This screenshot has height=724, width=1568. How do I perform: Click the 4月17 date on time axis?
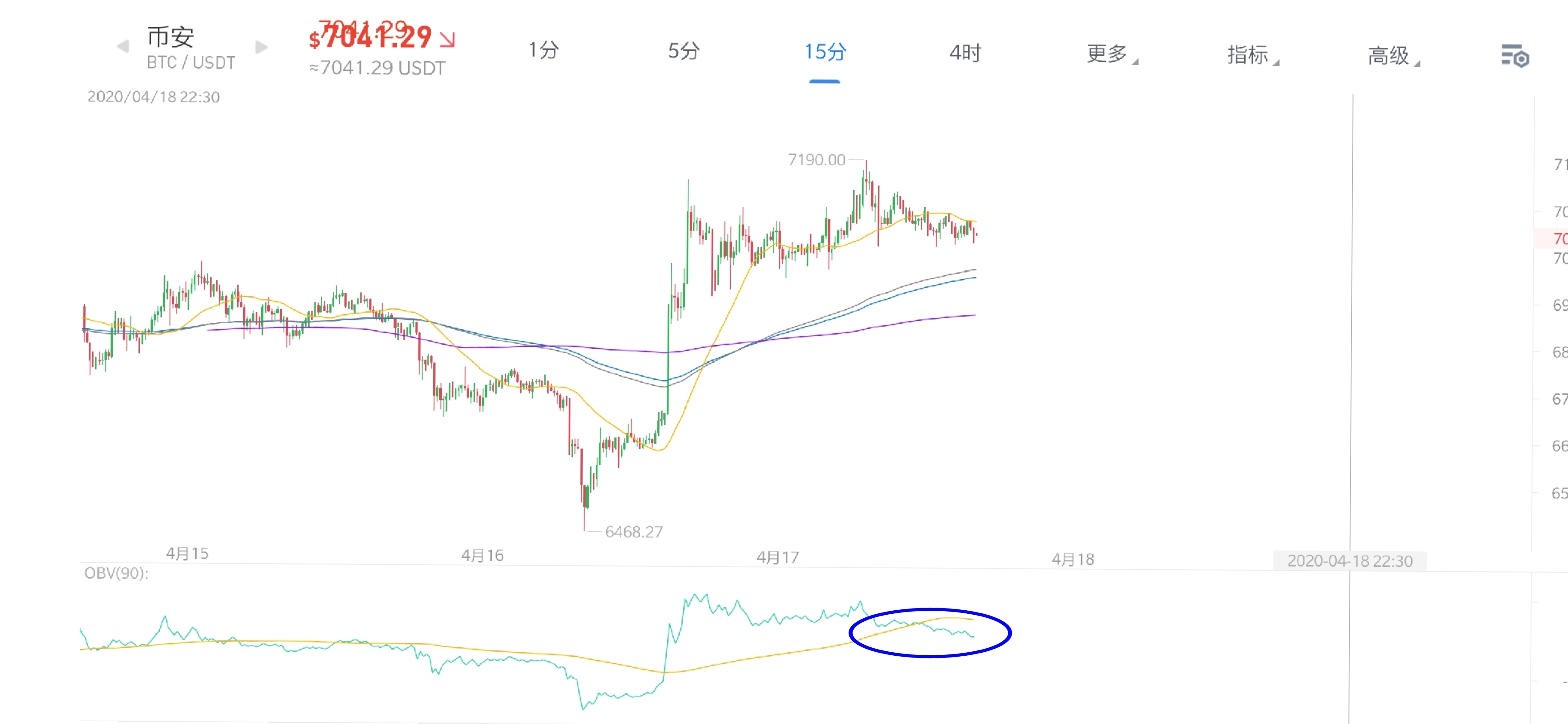click(777, 557)
